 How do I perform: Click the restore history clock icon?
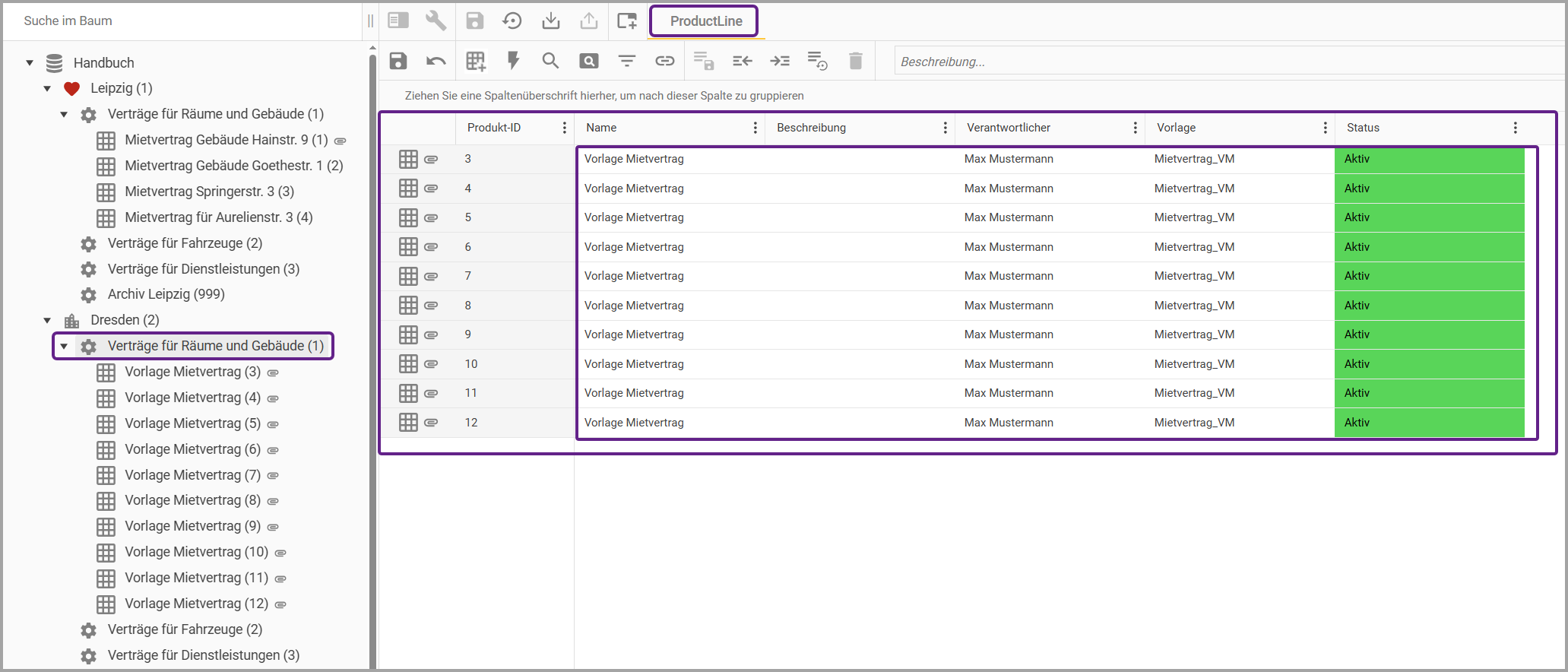click(512, 21)
